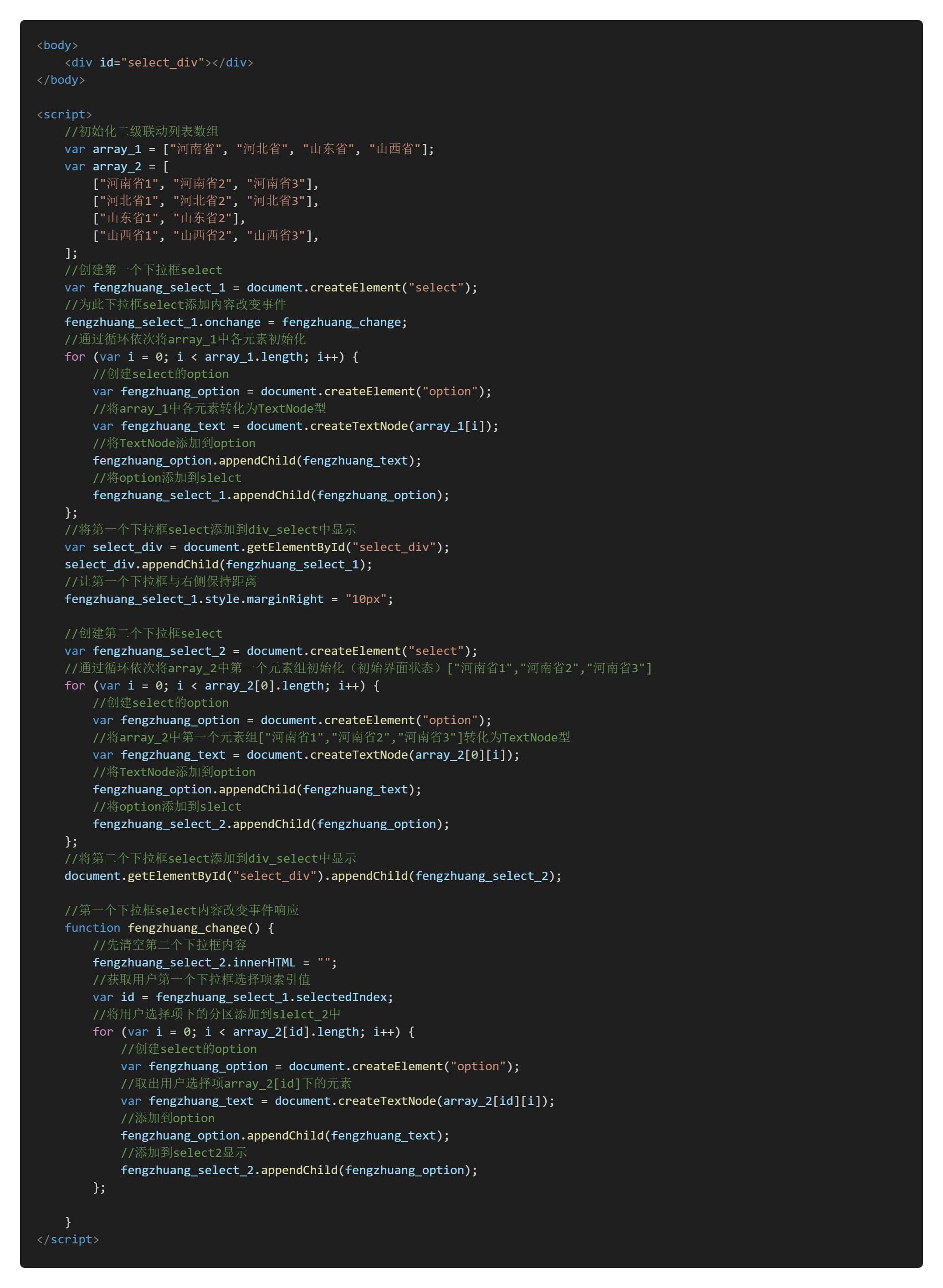Click the closing script tag
The image size is (943, 1288).
(x=67, y=1239)
